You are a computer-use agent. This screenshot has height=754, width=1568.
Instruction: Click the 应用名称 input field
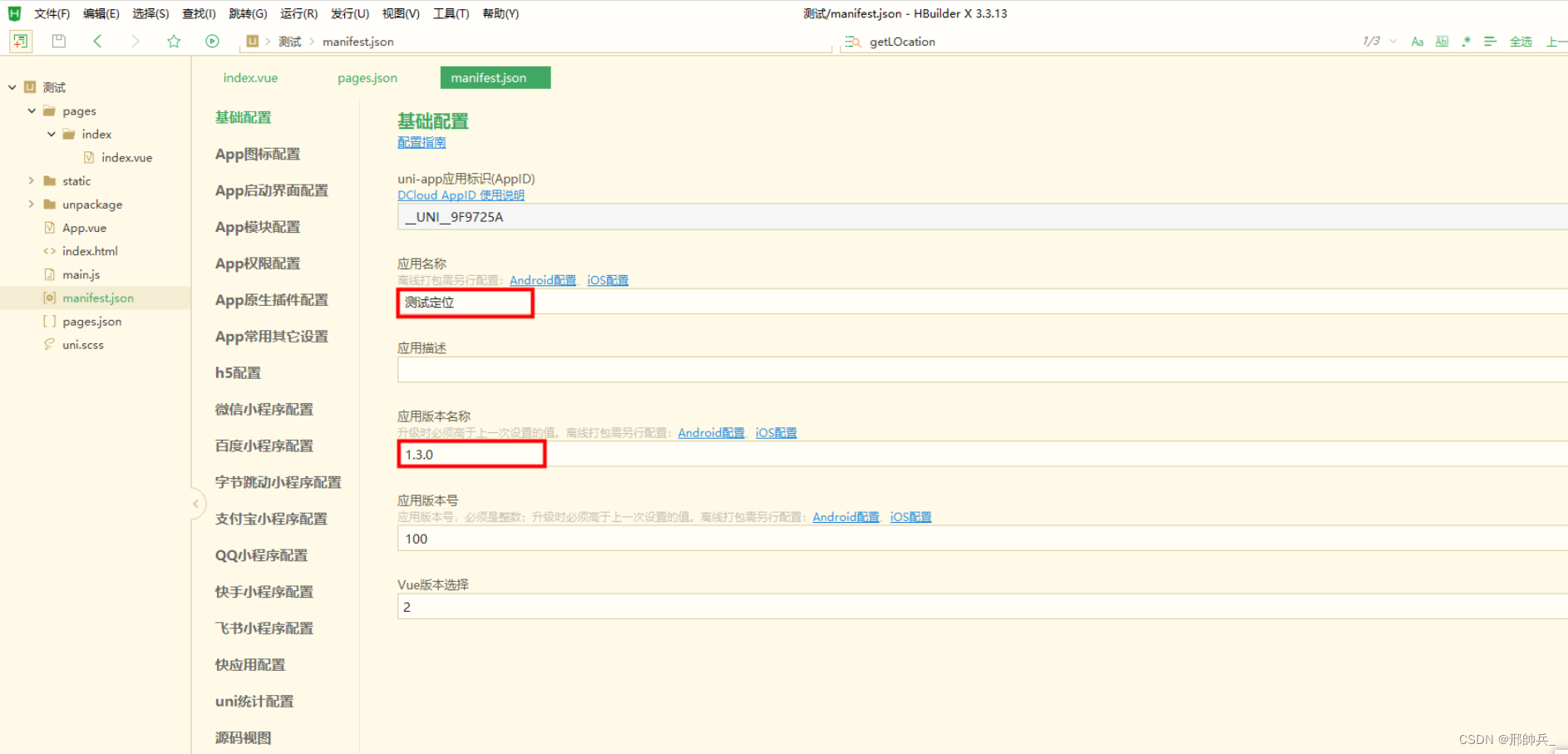point(983,302)
